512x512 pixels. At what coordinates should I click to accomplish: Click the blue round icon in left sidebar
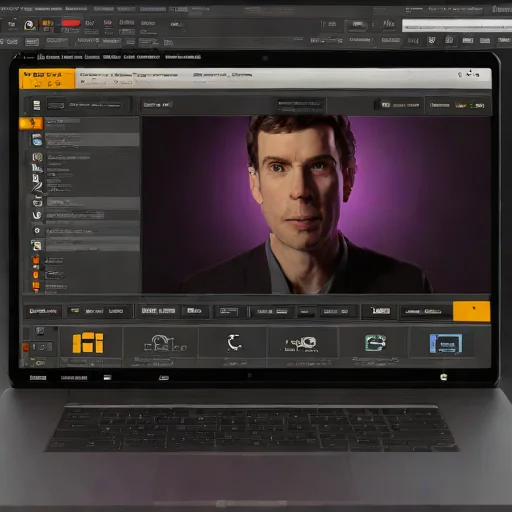click(37, 140)
